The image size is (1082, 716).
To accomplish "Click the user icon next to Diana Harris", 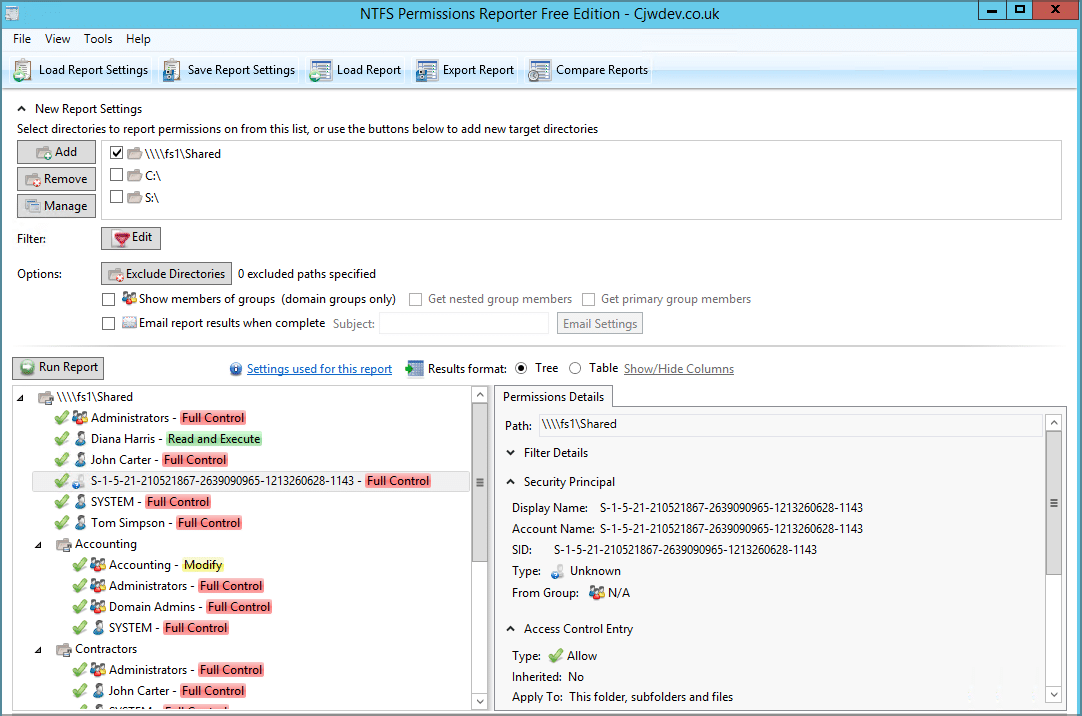I will 80,439.
